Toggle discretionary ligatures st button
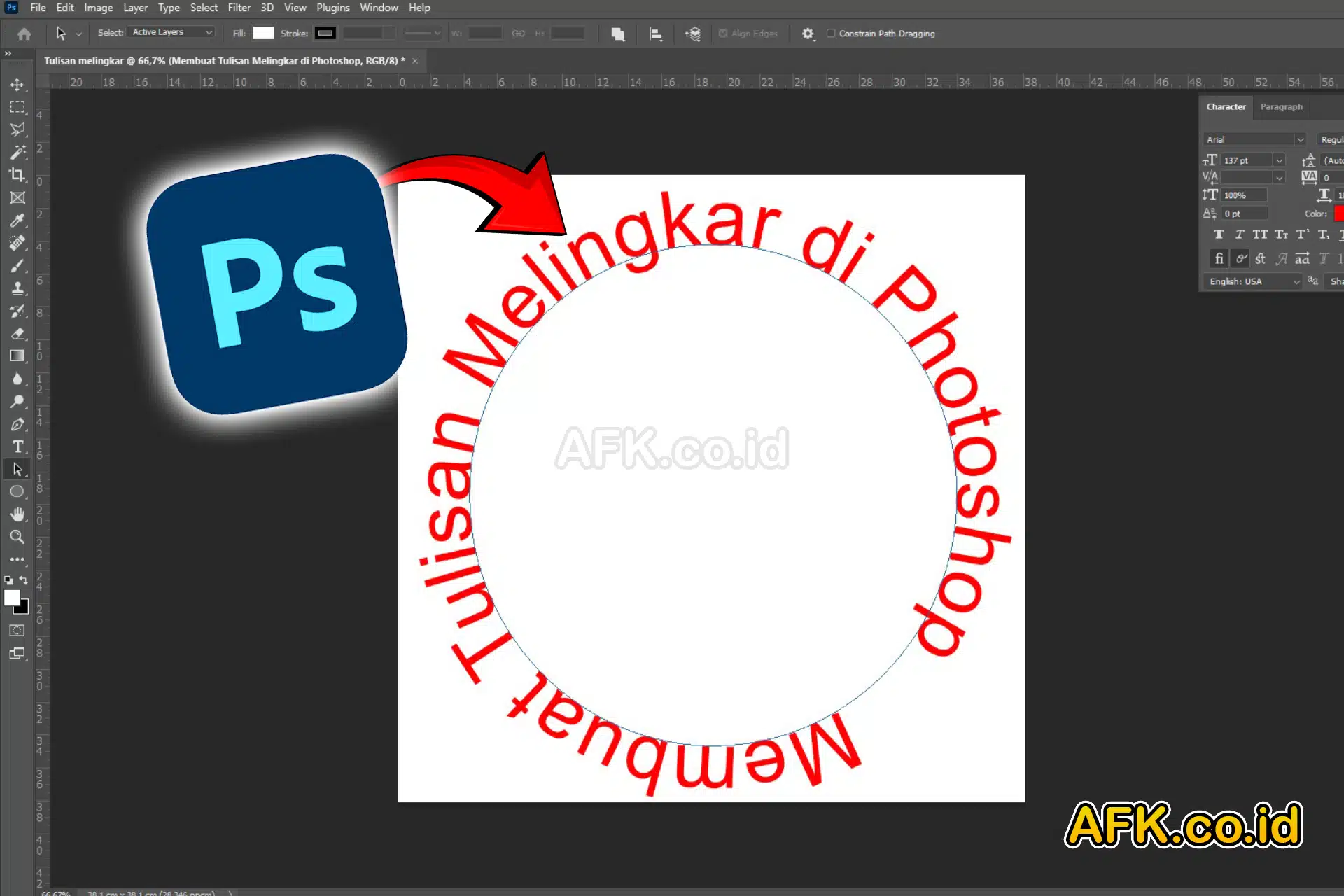The height and width of the screenshot is (896, 1344). coord(1261,259)
